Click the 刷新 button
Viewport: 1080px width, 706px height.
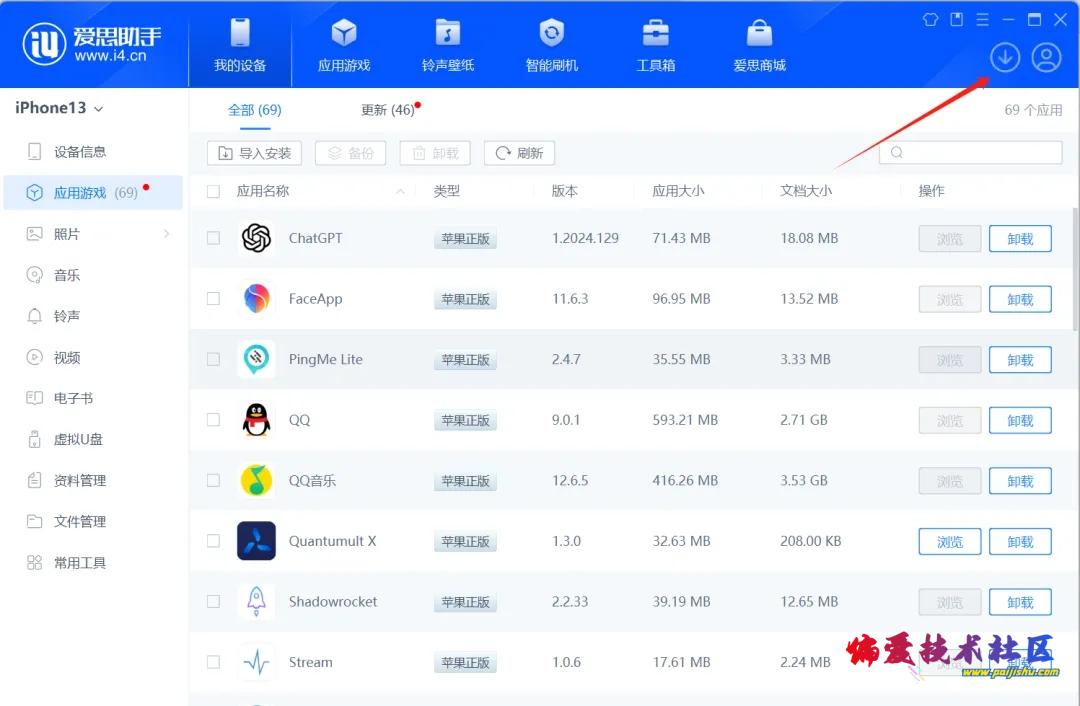pos(519,153)
